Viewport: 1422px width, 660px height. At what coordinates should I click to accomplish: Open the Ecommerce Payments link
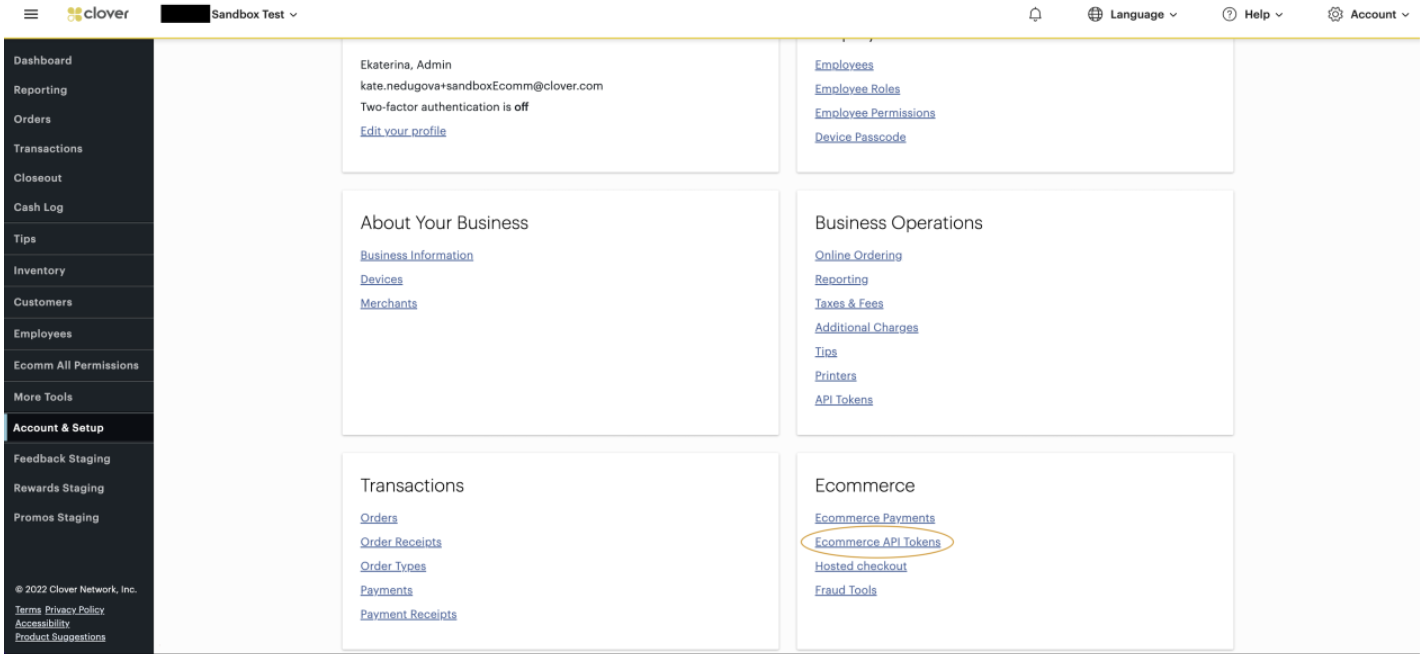875,518
